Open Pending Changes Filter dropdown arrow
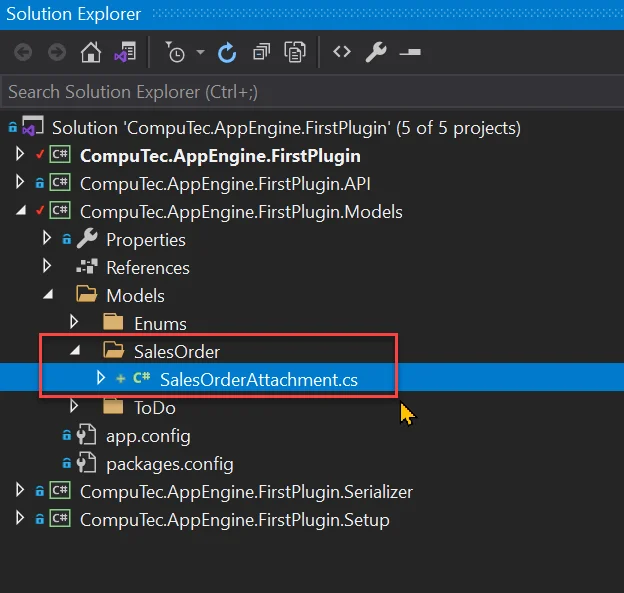 point(200,52)
